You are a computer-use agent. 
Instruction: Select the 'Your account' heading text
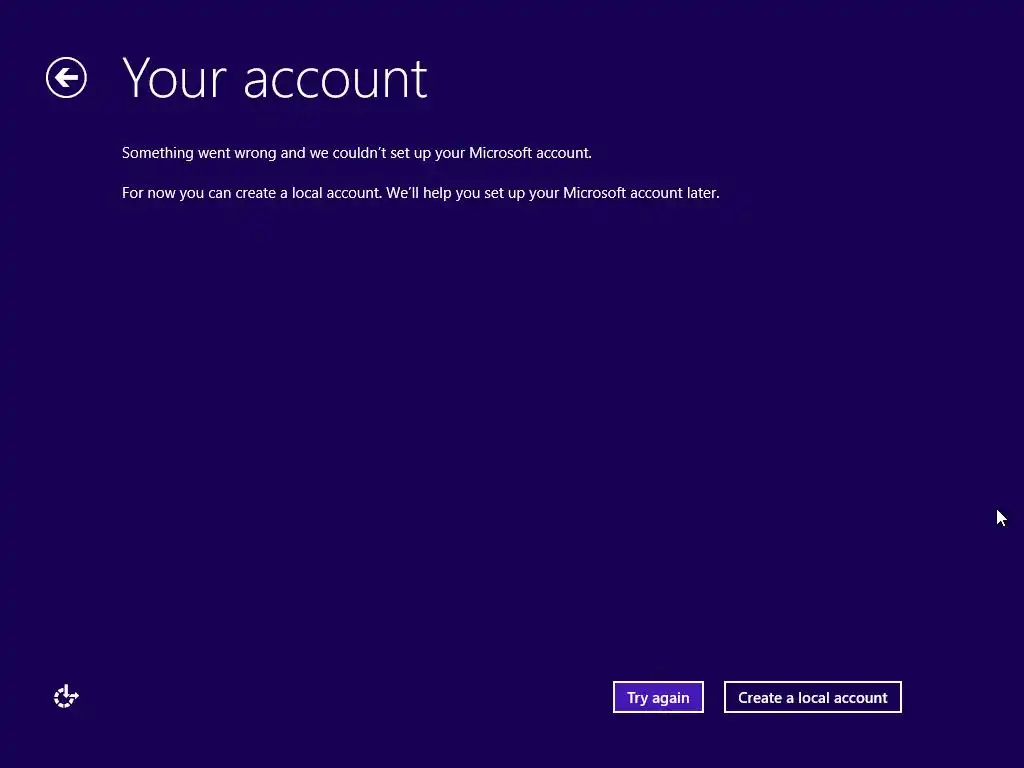pyautogui.click(x=275, y=79)
